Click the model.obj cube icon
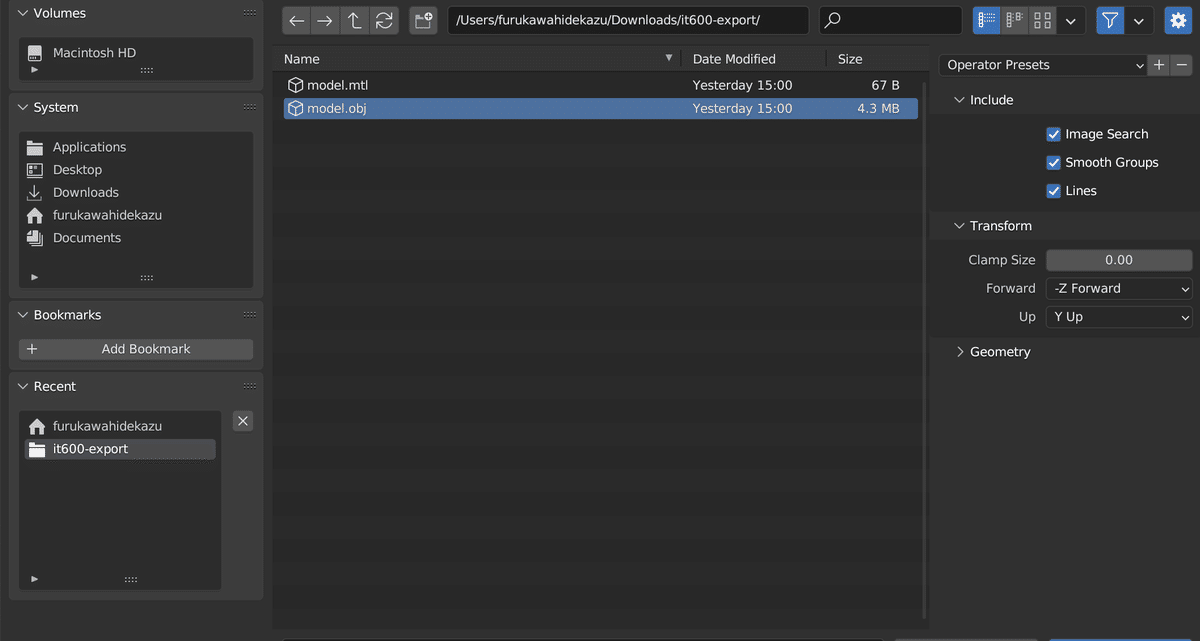This screenshot has height=641, width=1200. 295,108
